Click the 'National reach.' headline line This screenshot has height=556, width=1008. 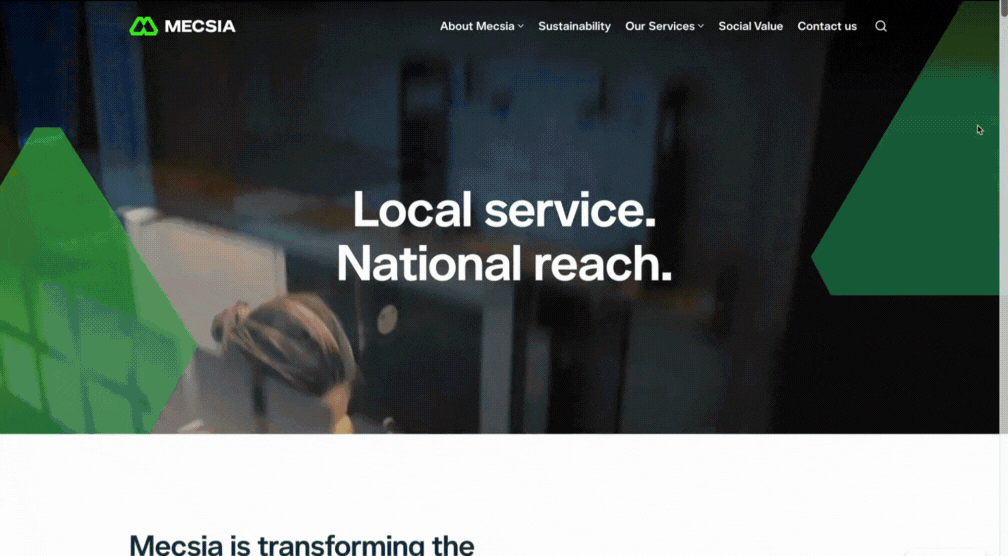504,264
